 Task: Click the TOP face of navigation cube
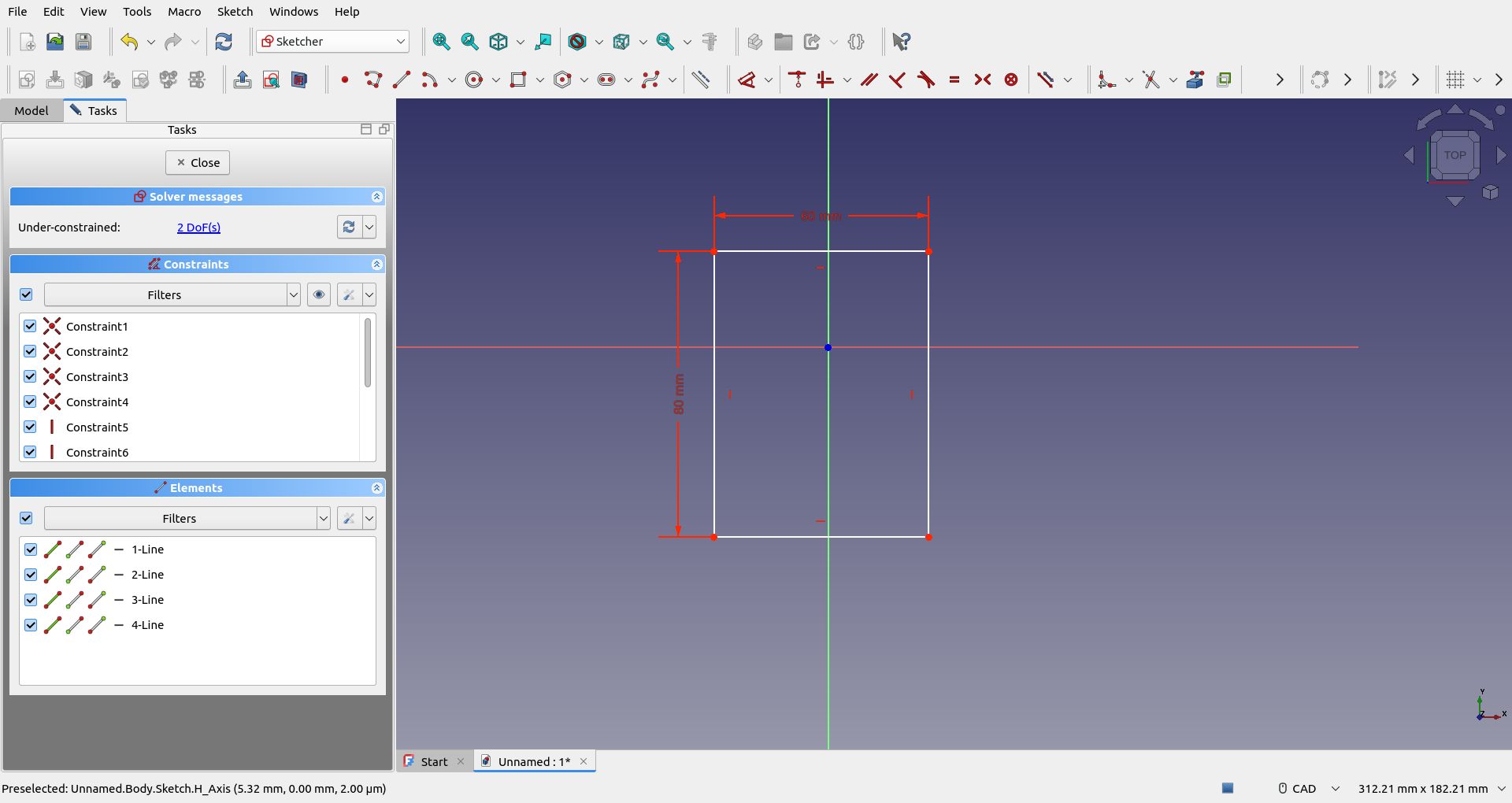point(1455,155)
